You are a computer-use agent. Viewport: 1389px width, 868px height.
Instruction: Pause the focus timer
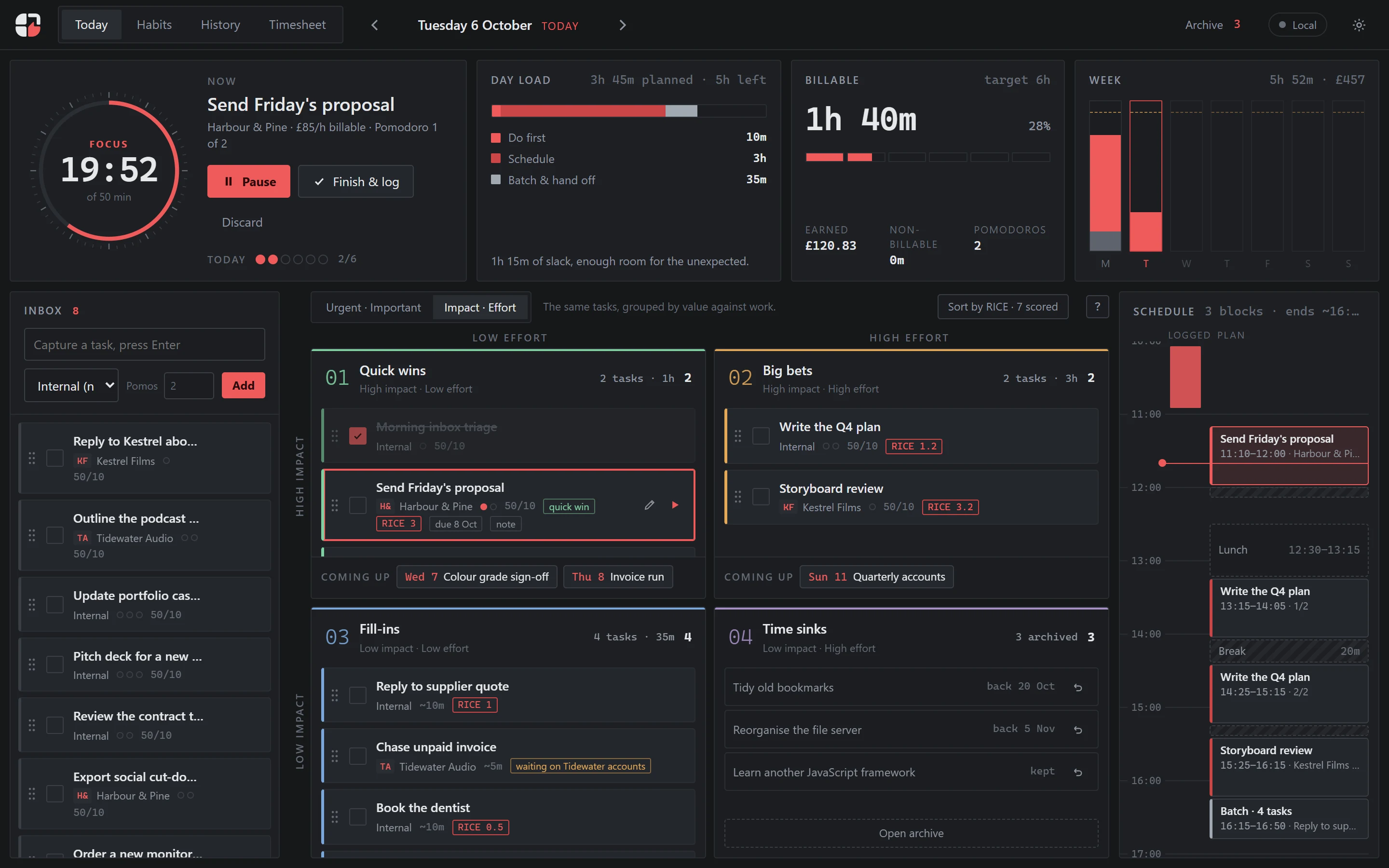pyautogui.click(x=248, y=181)
